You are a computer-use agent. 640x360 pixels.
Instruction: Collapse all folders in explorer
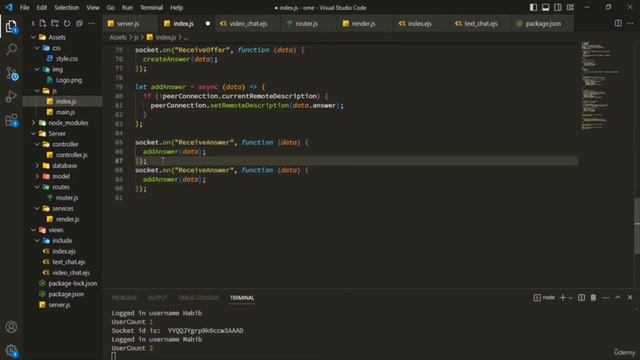[79, 24]
